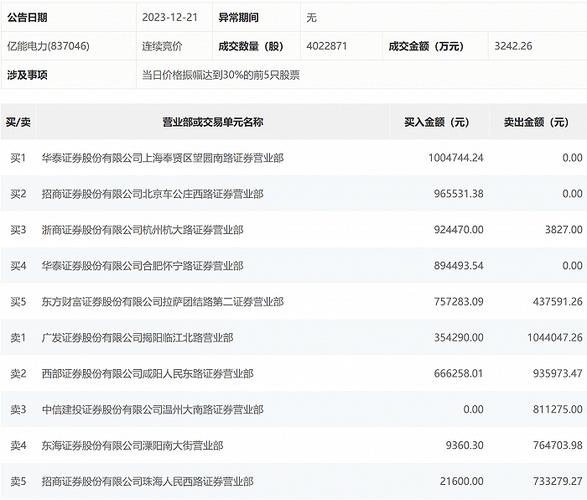Select the 卖1 row label
Screen dimensions: 587x500
(x=18, y=338)
